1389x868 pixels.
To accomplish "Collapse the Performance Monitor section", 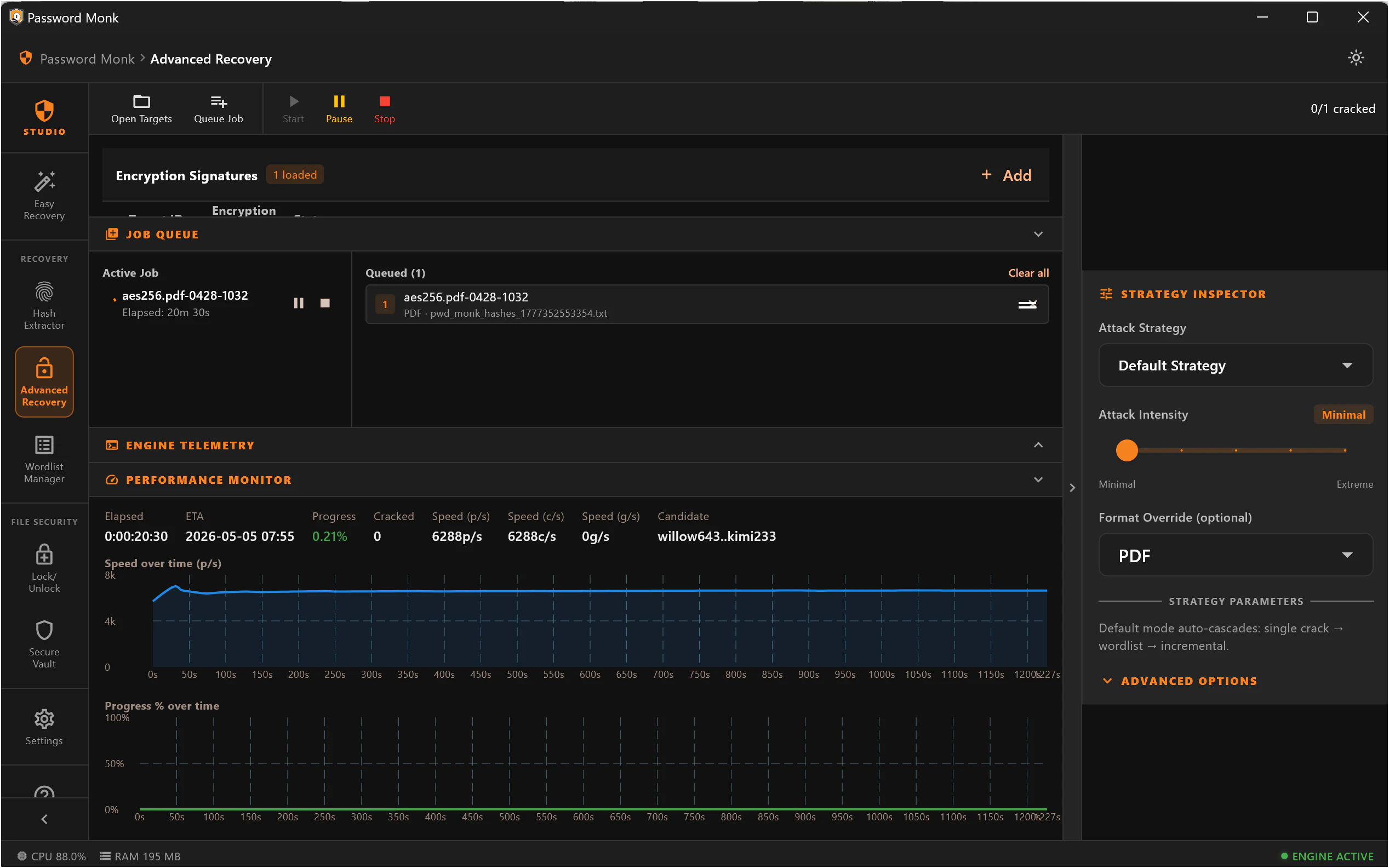I will (x=1038, y=479).
